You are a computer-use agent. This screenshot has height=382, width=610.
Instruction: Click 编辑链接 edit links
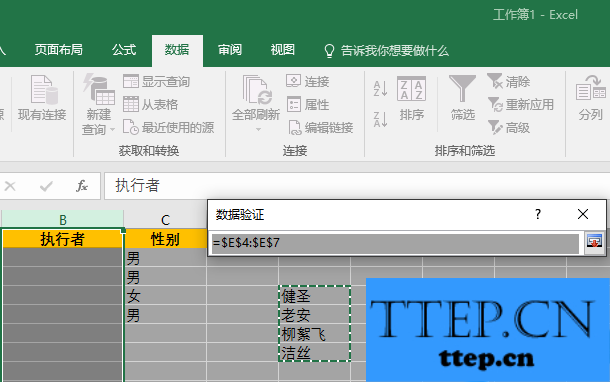[321, 127]
